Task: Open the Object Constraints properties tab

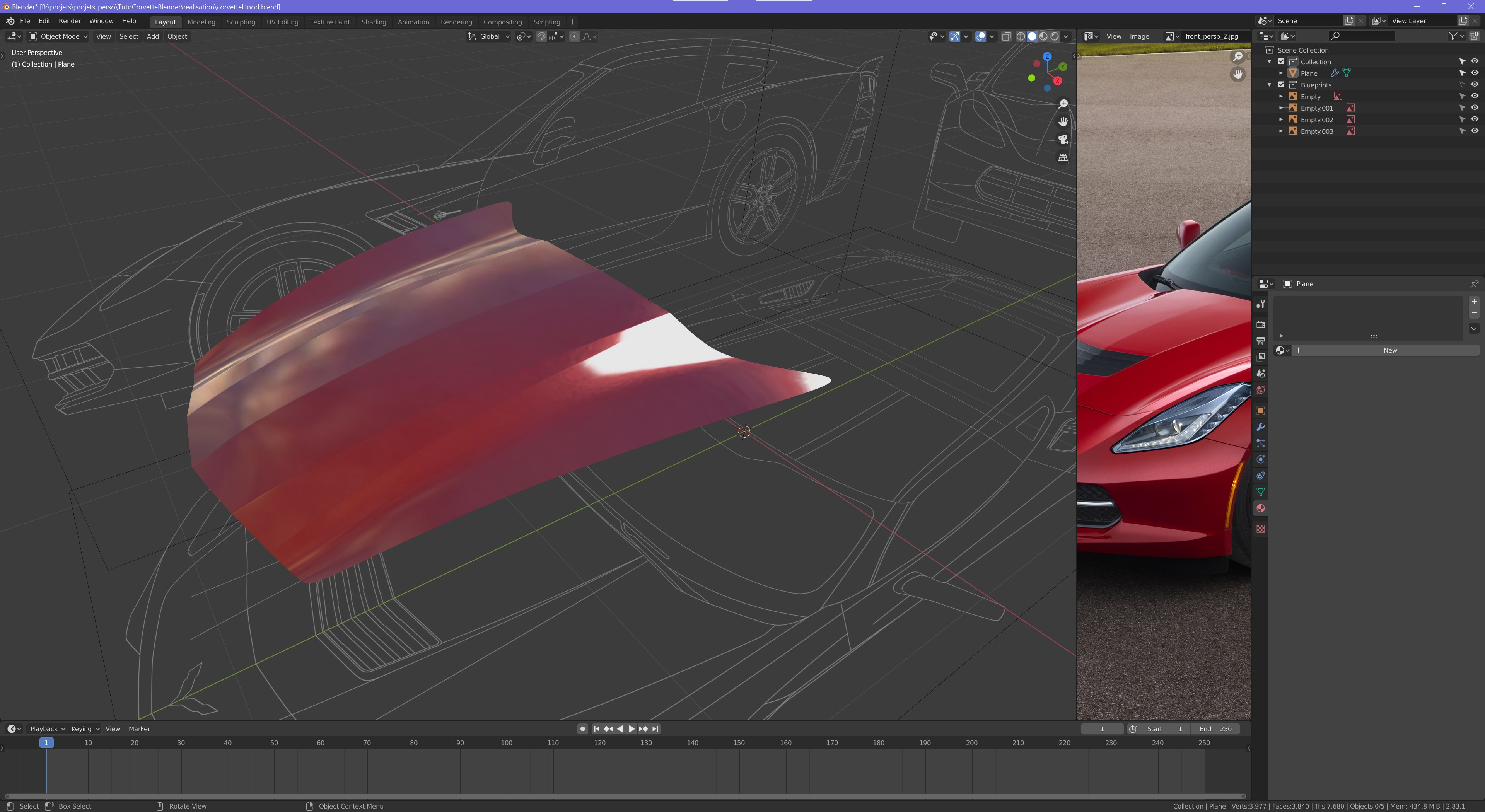Action: (x=1261, y=476)
